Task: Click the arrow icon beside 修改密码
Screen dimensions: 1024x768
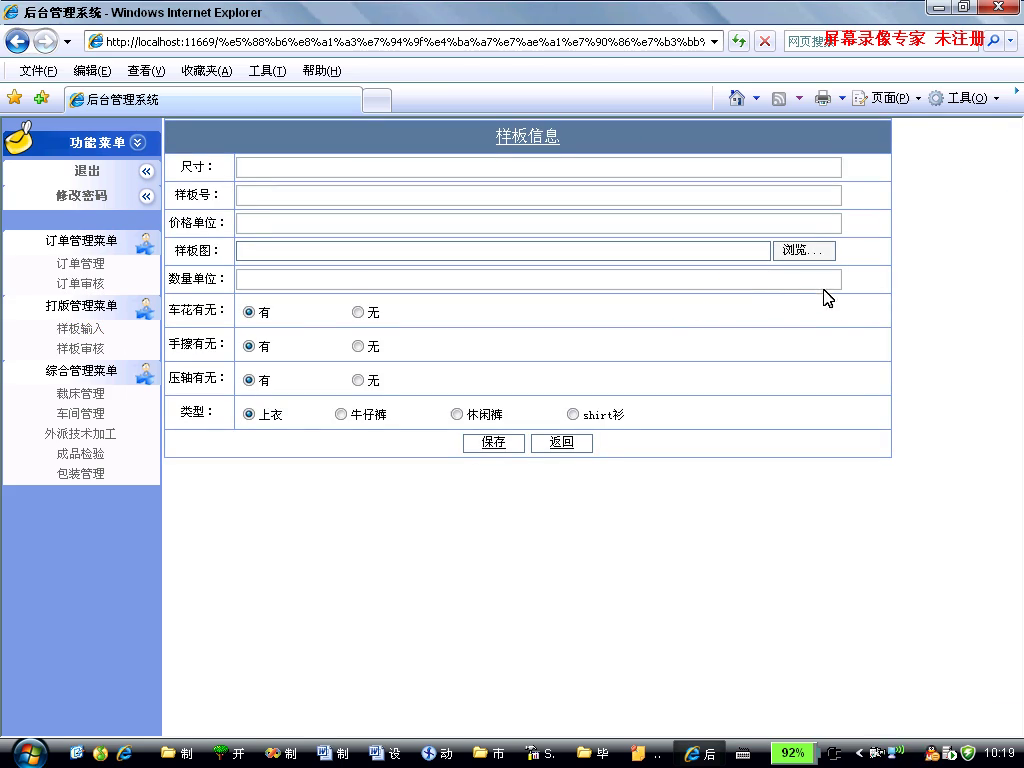Action: click(146, 196)
